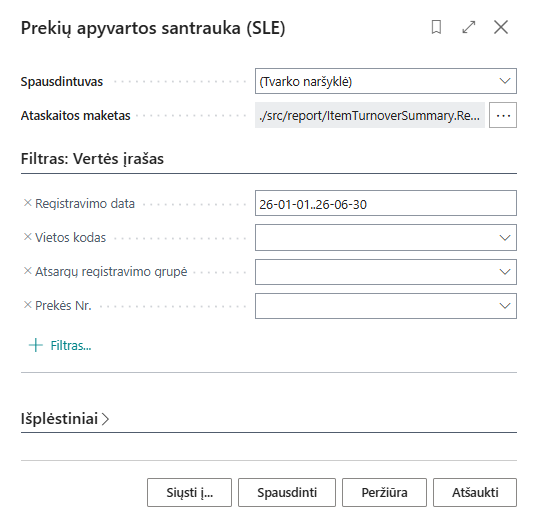Click the expand to full screen arrows icon
The height and width of the screenshot is (528, 538).
click(469, 27)
